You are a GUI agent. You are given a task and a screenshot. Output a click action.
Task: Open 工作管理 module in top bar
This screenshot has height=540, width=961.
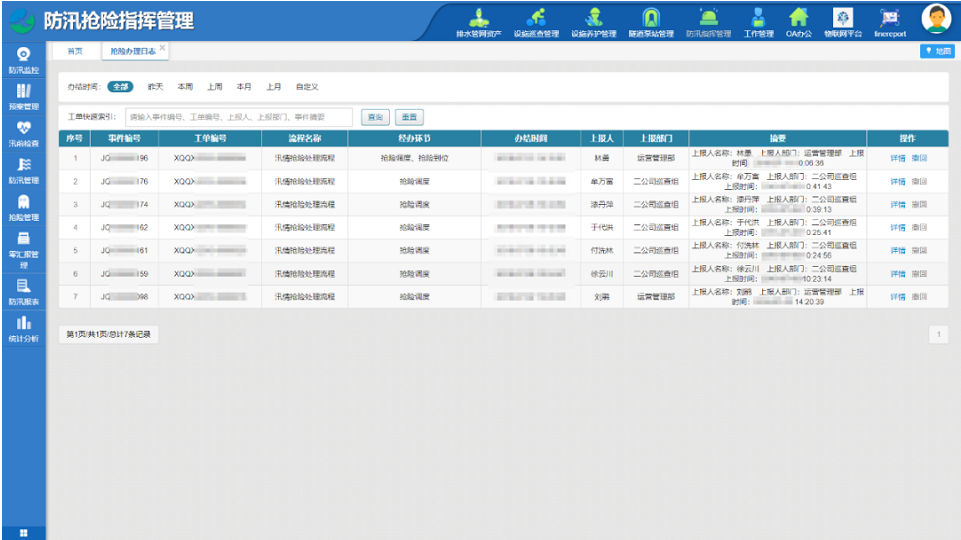coord(759,23)
